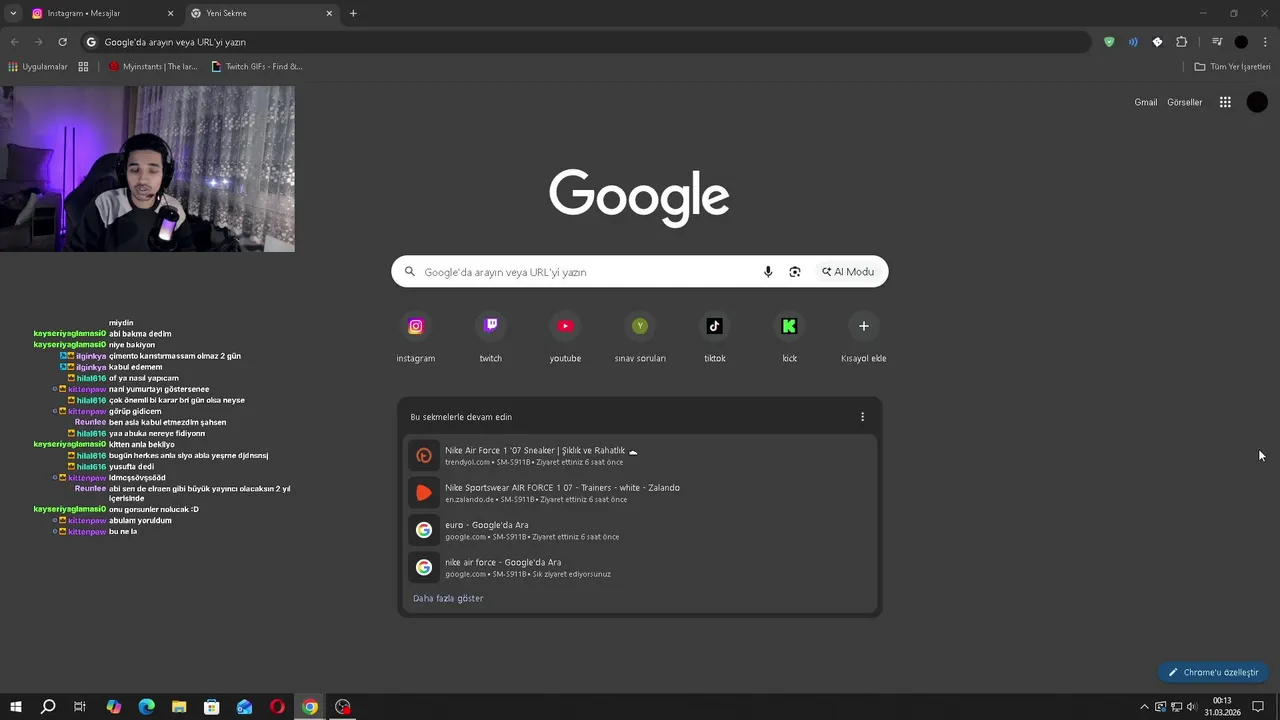Open Chrome profile avatar in toolbar
Image resolution: width=1280 pixels, height=720 pixels.
[x=1241, y=42]
